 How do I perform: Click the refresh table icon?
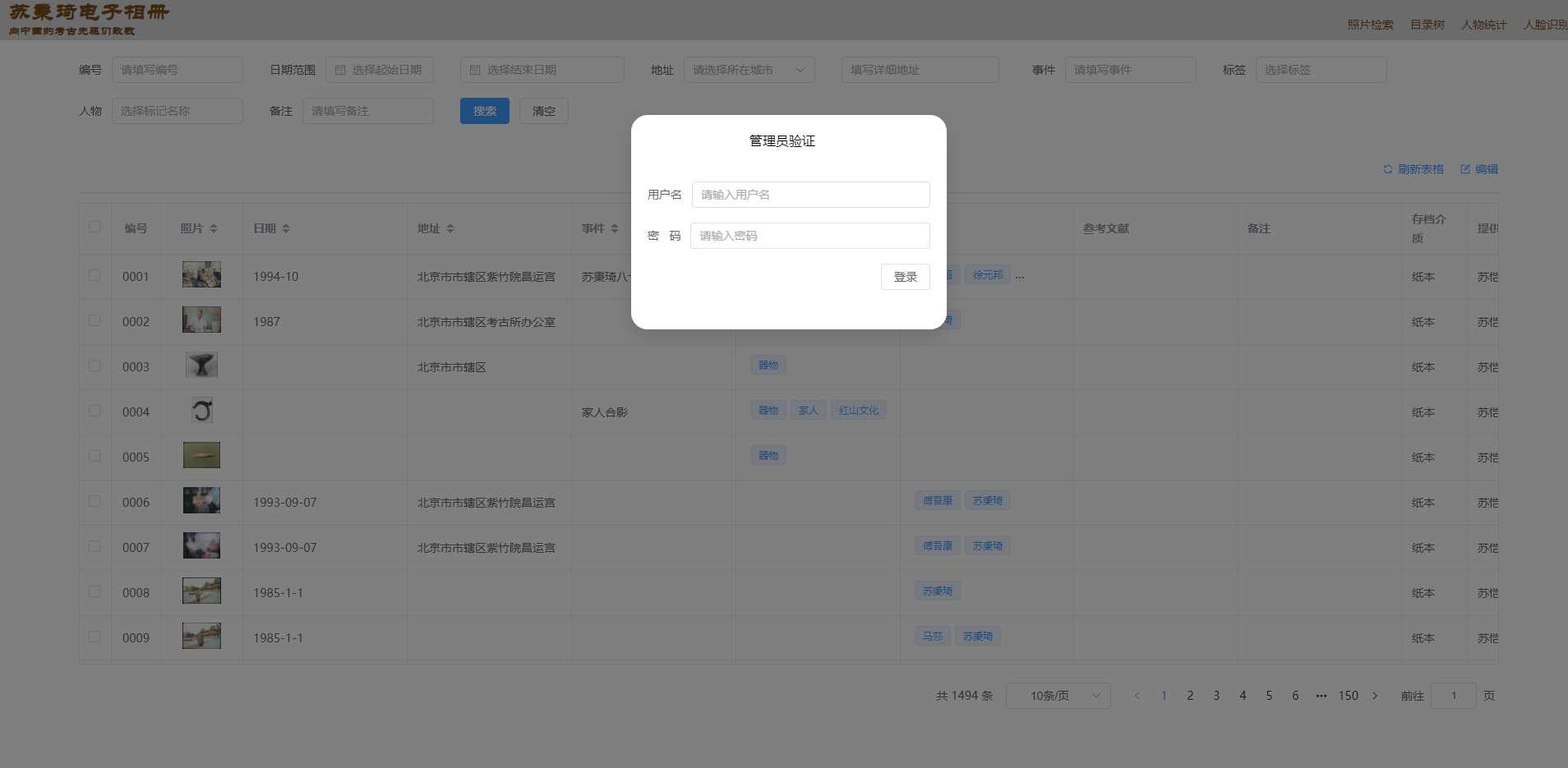point(1387,169)
